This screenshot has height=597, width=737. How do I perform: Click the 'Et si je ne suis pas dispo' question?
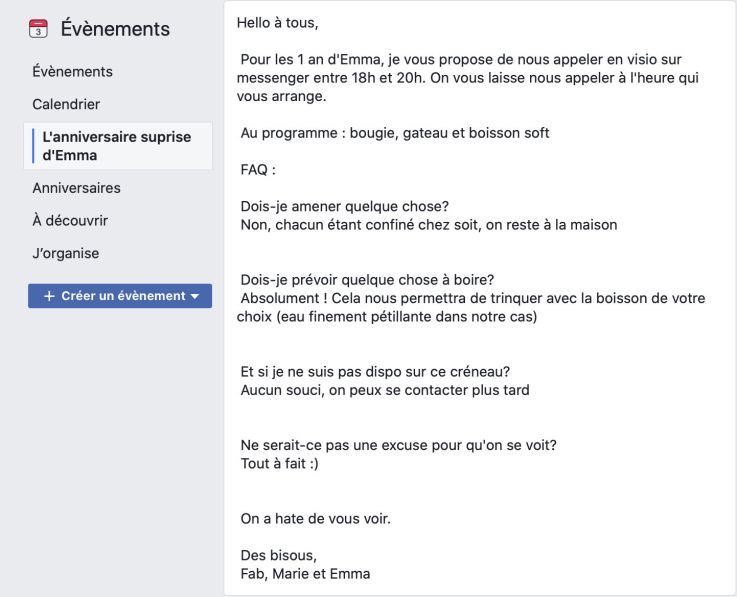[x=375, y=372]
